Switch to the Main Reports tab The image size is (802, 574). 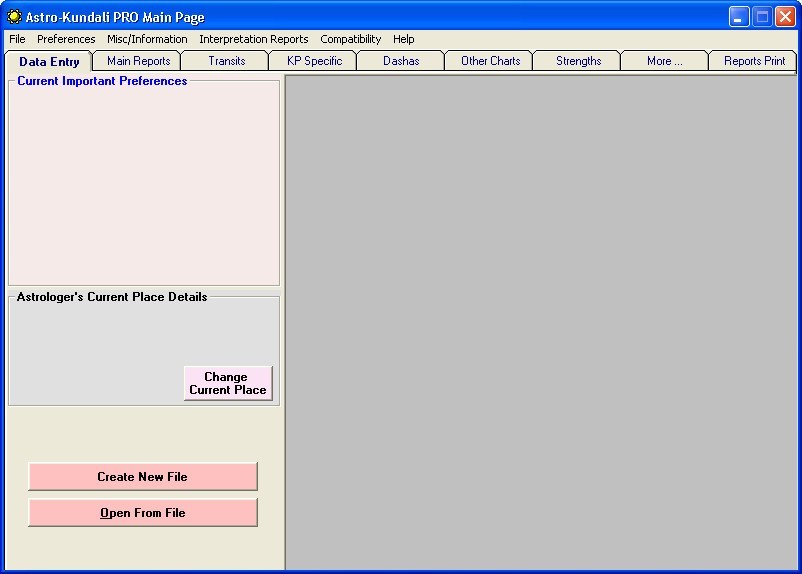pyautogui.click(x=138, y=61)
